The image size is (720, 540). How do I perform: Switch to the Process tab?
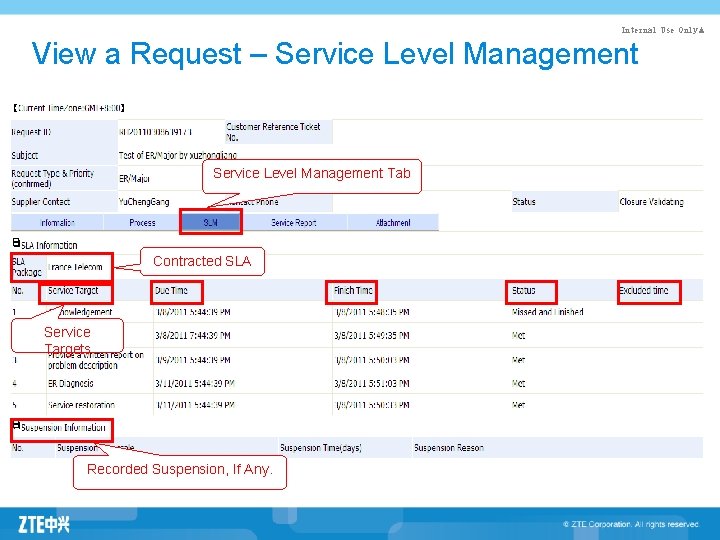click(142, 223)
